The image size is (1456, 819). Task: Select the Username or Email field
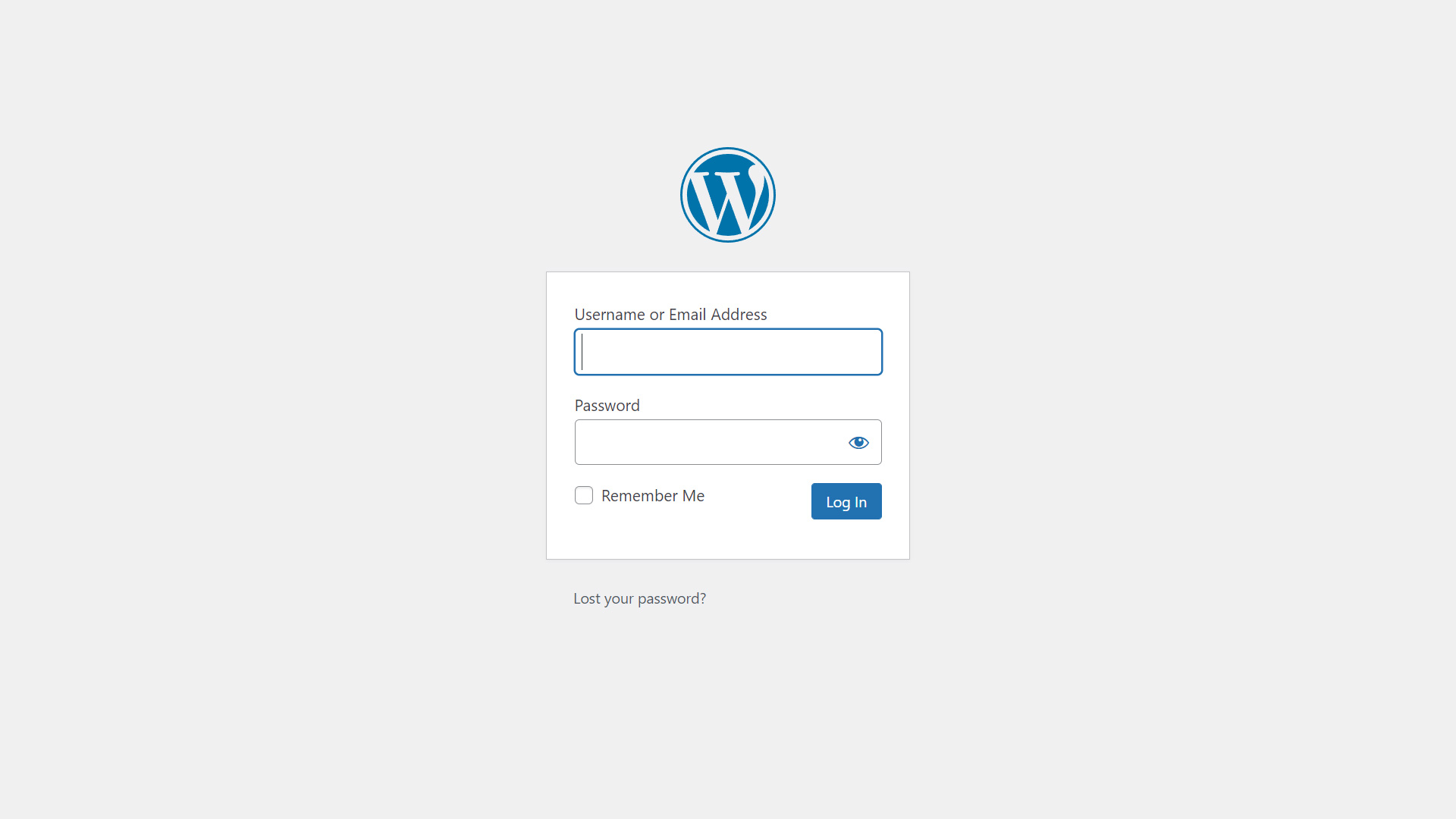click(x=728, y=351)
